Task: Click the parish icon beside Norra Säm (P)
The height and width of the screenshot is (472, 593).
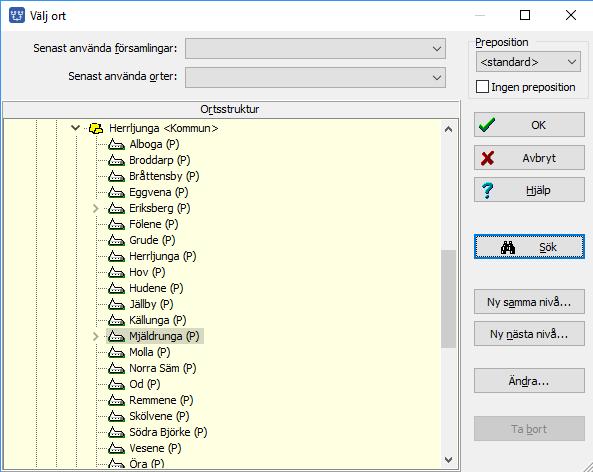Action: click(116, 368)
